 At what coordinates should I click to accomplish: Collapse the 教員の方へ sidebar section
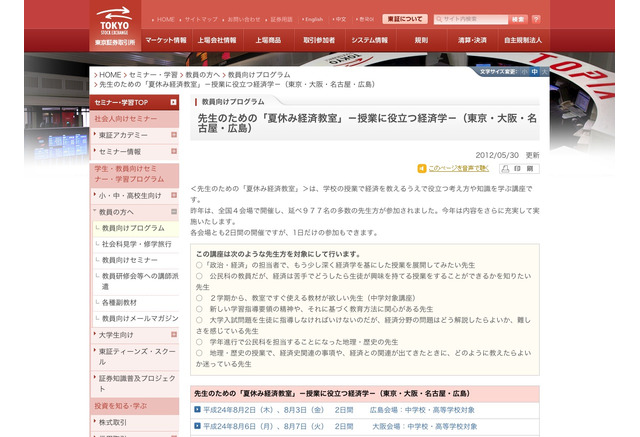(95, 212)
